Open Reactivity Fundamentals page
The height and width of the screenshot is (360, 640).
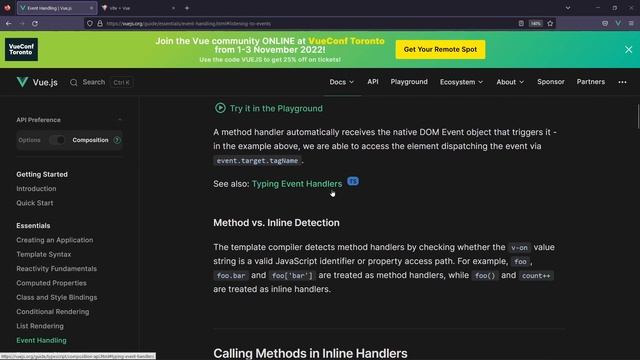point(56,269)
